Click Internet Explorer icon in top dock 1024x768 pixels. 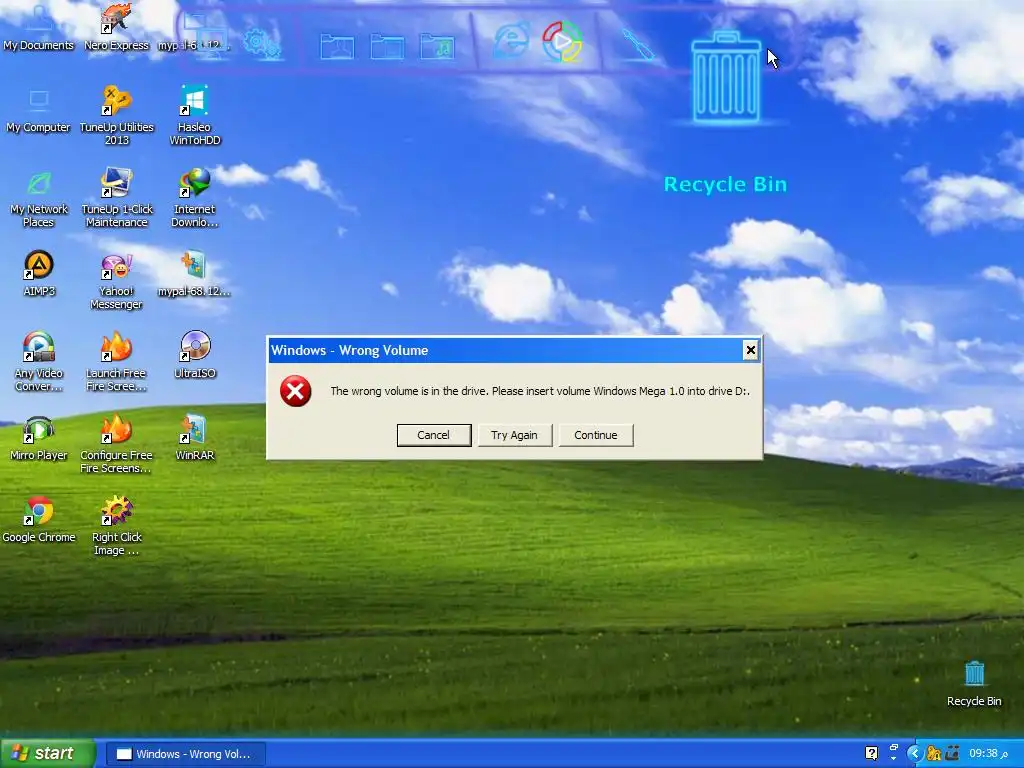pos(511,41)
